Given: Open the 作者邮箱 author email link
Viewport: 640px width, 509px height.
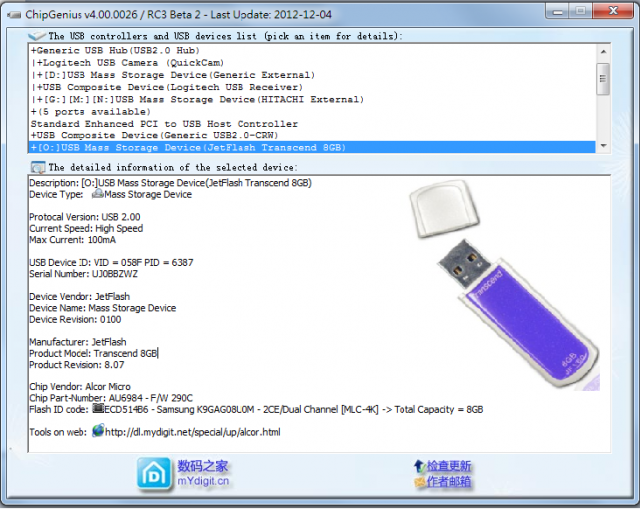Looking at the screenshot, I should (x=449, y=482).
